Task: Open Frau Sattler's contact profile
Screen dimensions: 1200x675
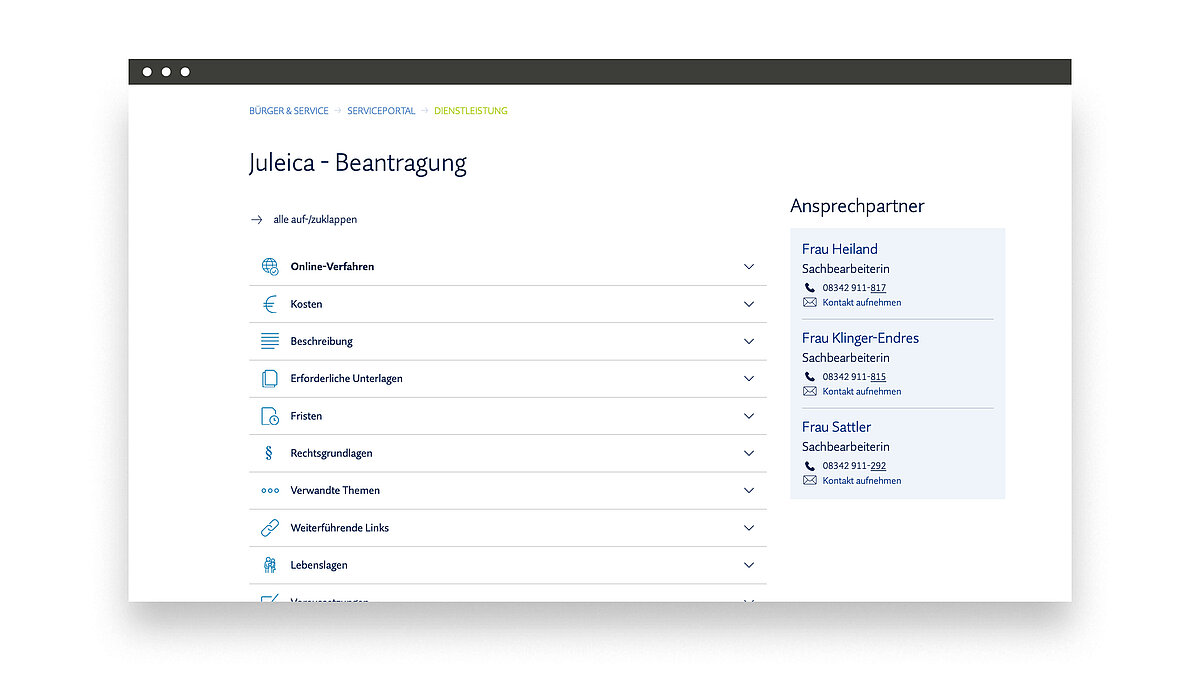Action: (836, 427)
